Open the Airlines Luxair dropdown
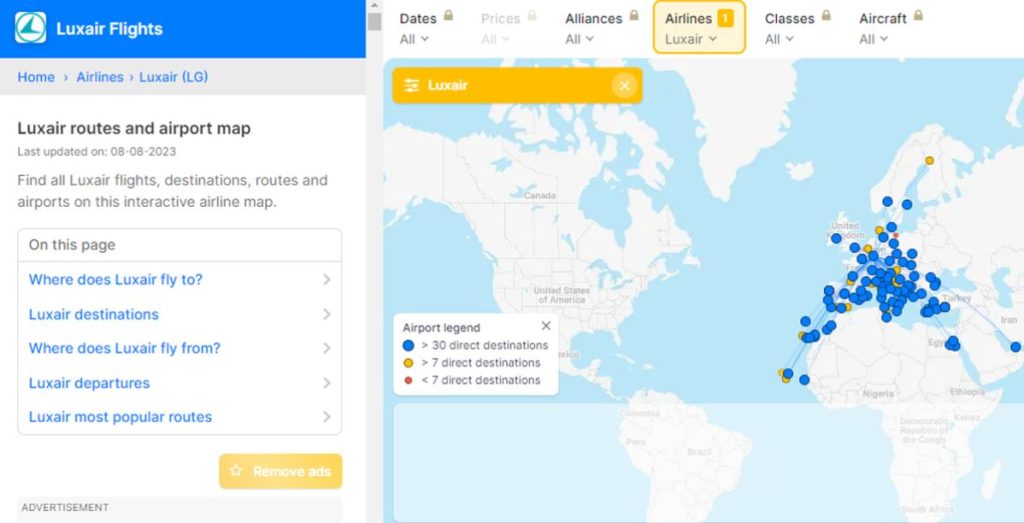This screenshot has height=523, width=1024. pyautogui.click(x=691, y=39)
